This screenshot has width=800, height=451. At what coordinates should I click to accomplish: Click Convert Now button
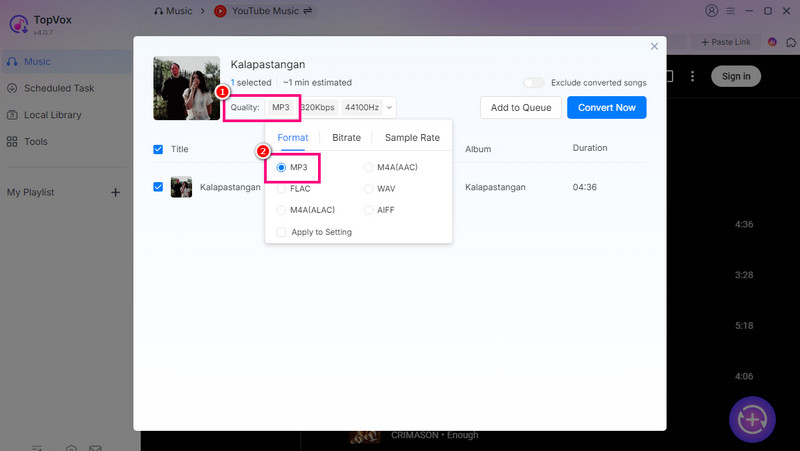click(x=607, y=108)
